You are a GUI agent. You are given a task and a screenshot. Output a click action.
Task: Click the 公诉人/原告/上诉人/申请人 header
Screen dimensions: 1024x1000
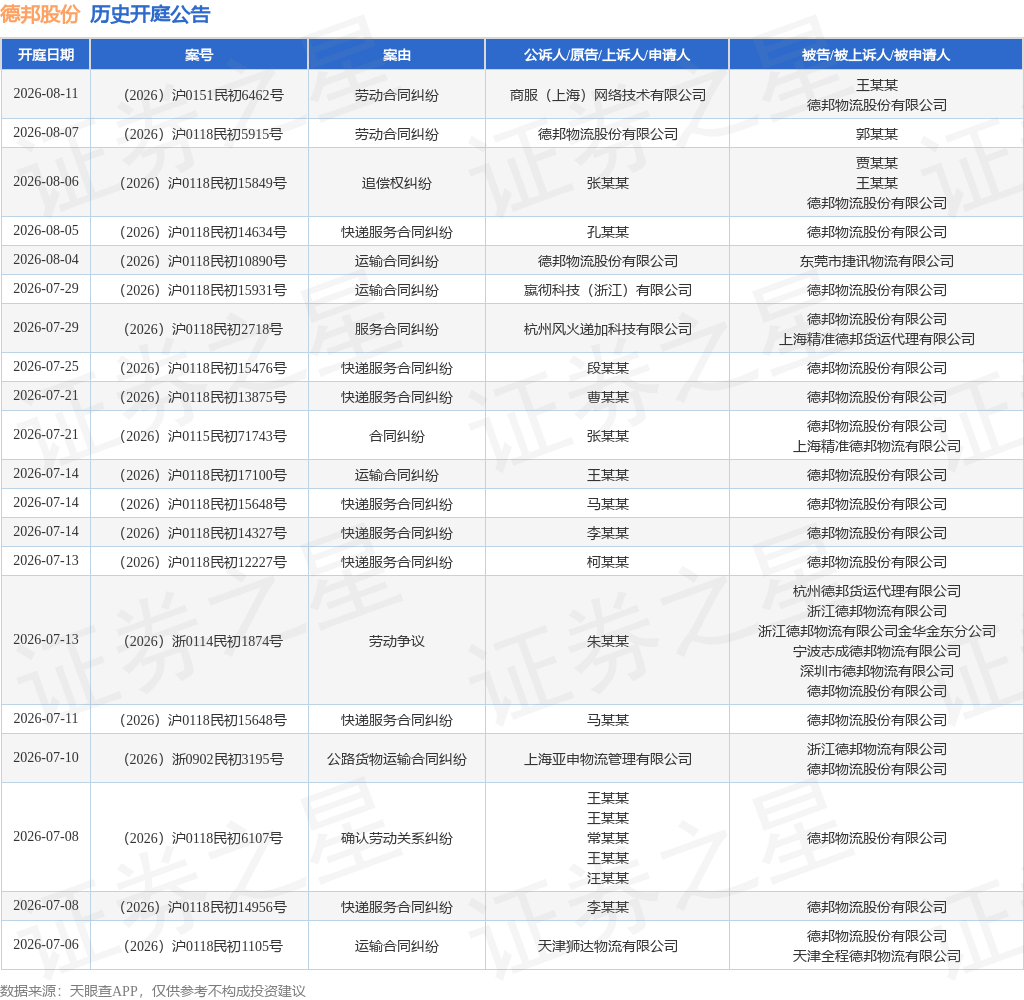pos(607,55)
